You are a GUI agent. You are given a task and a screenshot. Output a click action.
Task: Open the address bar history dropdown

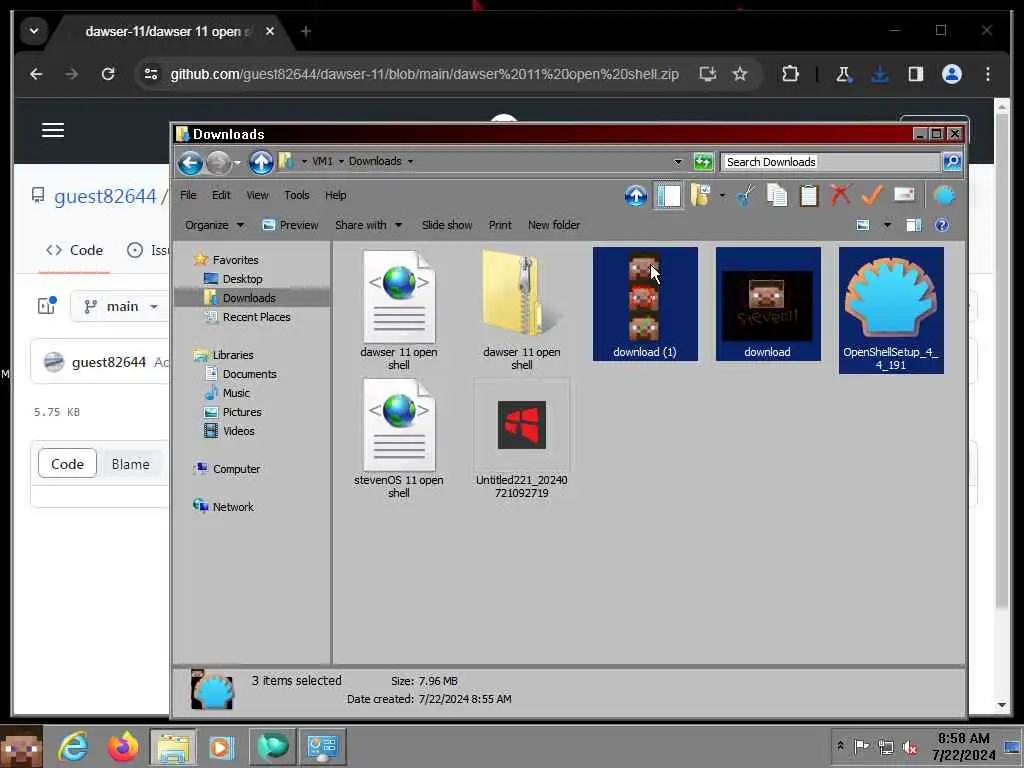678,162
